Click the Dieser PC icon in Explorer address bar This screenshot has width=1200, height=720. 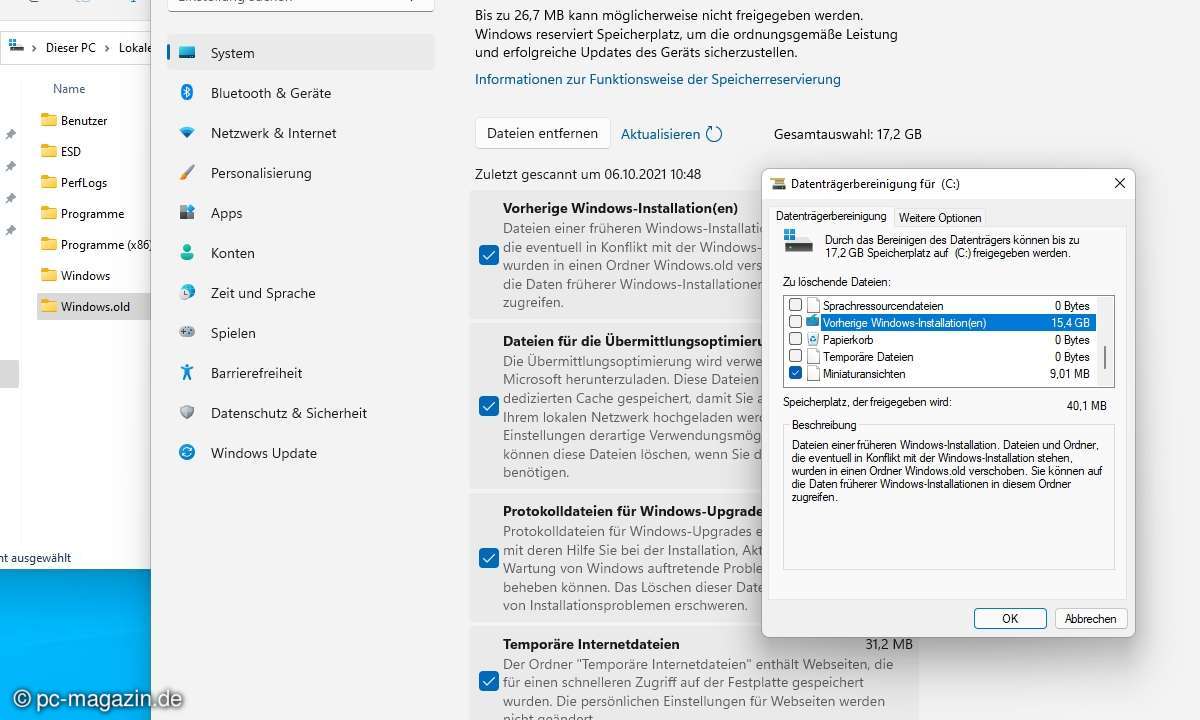point(14,47)
